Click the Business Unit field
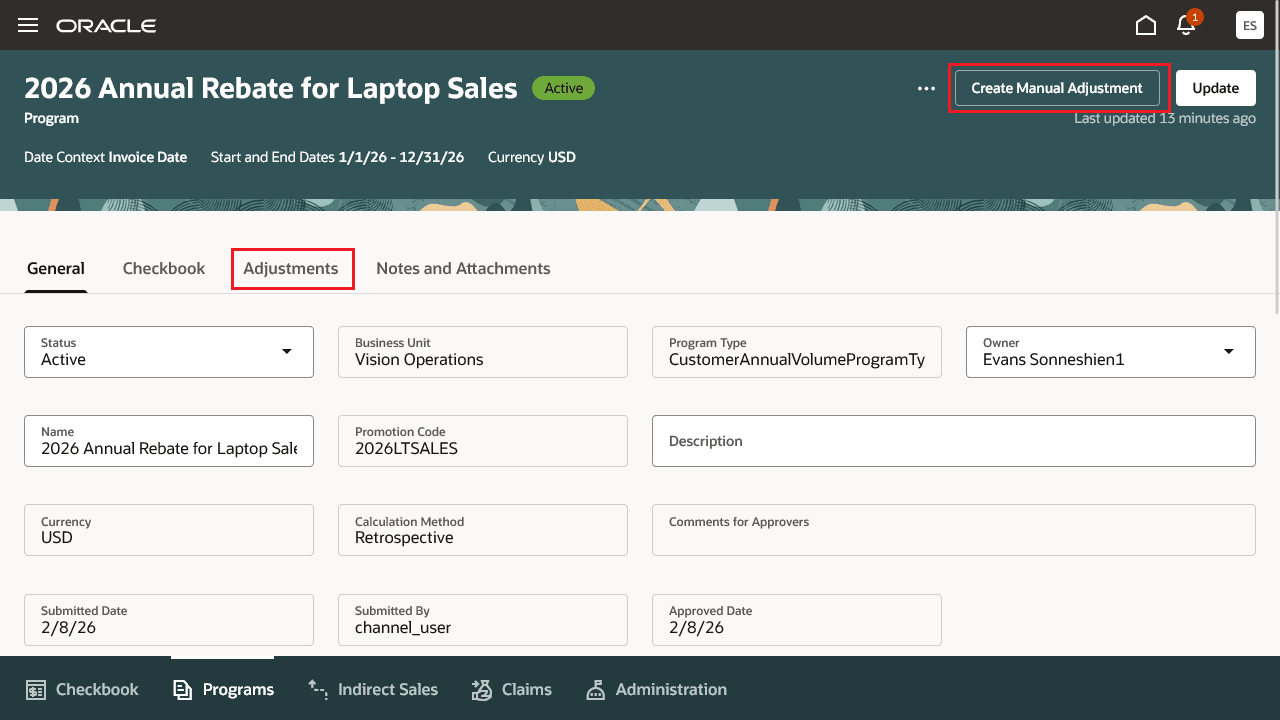This screenshot has width=1280, height=720. [x=483, y=352]
